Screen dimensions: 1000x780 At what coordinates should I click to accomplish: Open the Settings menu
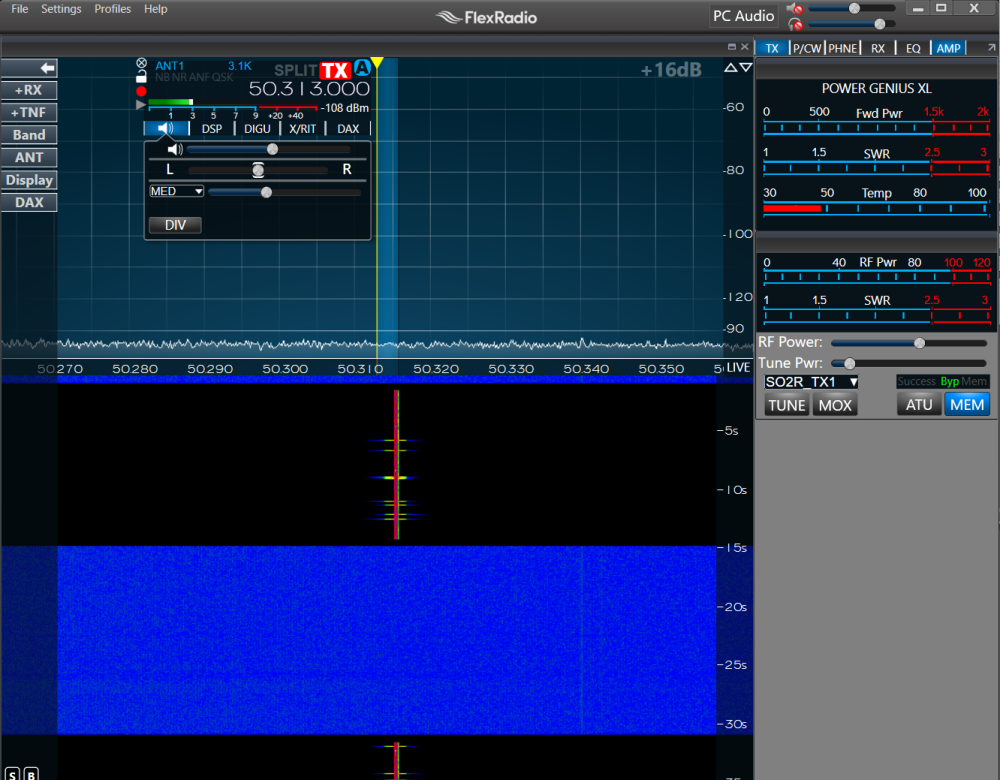coord(61,9)
